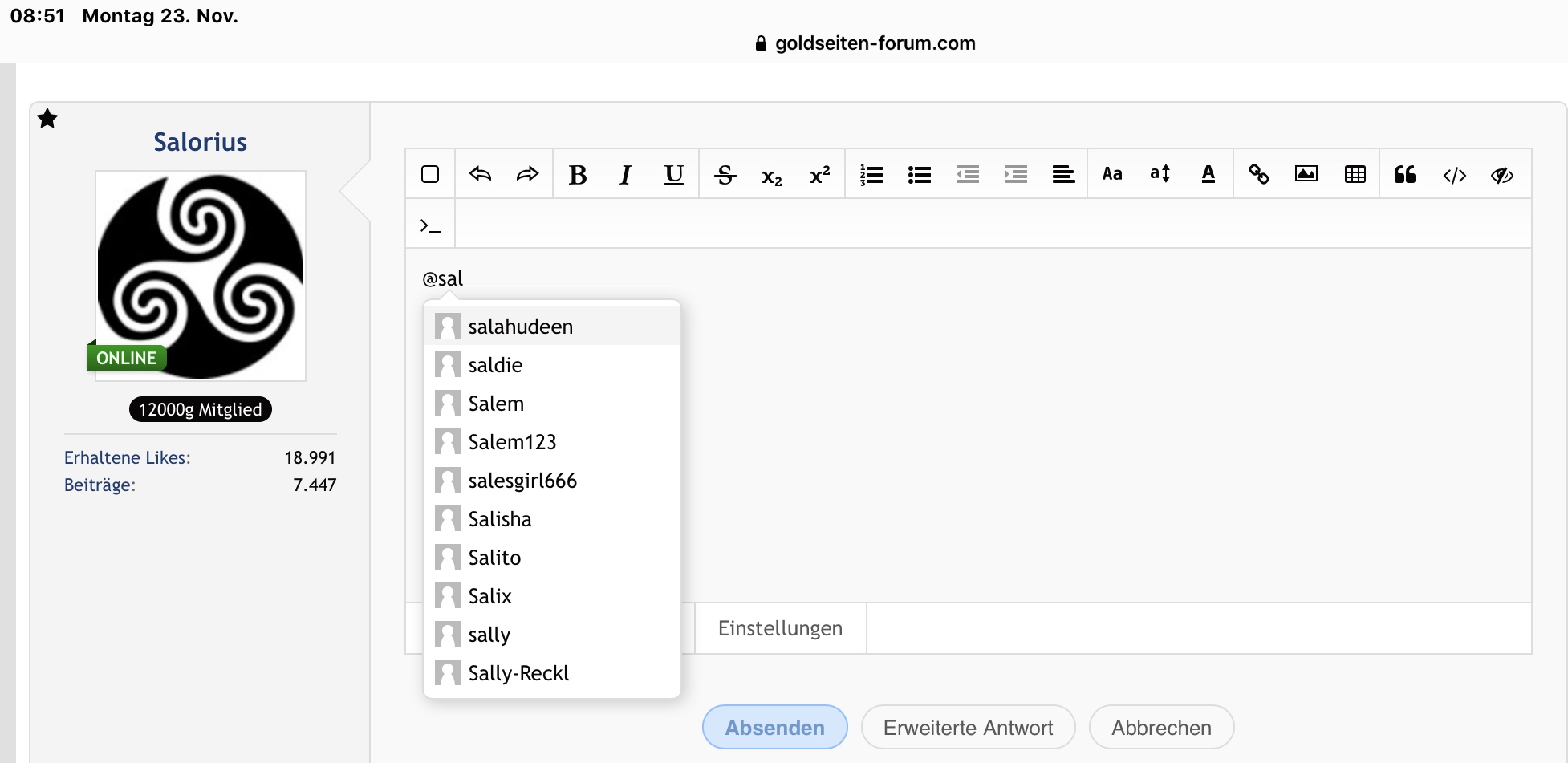Insert a link with the chain icon
The height and width of the screenshot is (763, 1568).
1258,174
